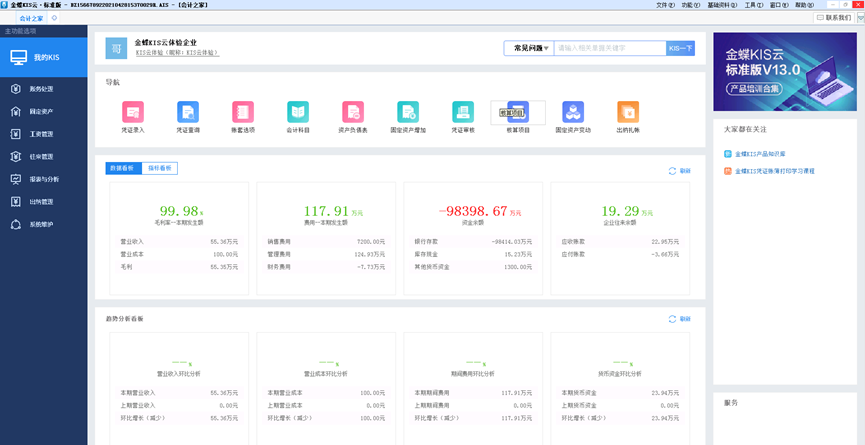This screenshot has width=865, height=445.
Task: Switch to the 指标看板 tab
Action: 159,168
